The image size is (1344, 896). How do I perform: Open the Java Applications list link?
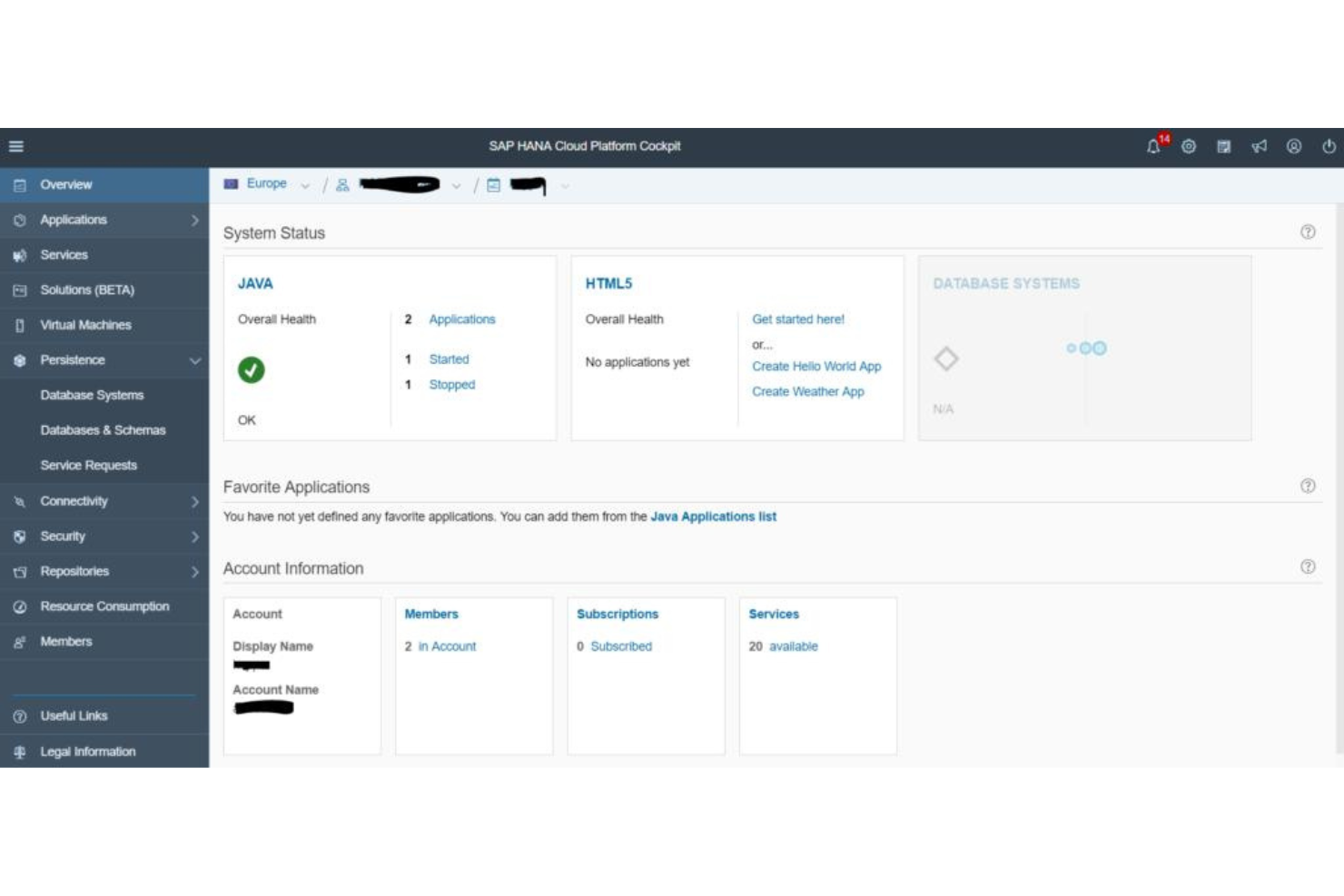coord(713,516)
